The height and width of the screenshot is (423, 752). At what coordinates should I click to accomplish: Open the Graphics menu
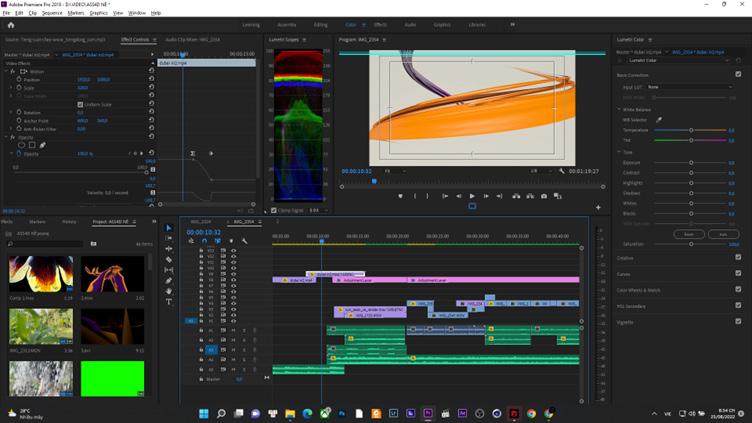pyautogui.click(x=99, y=13)
